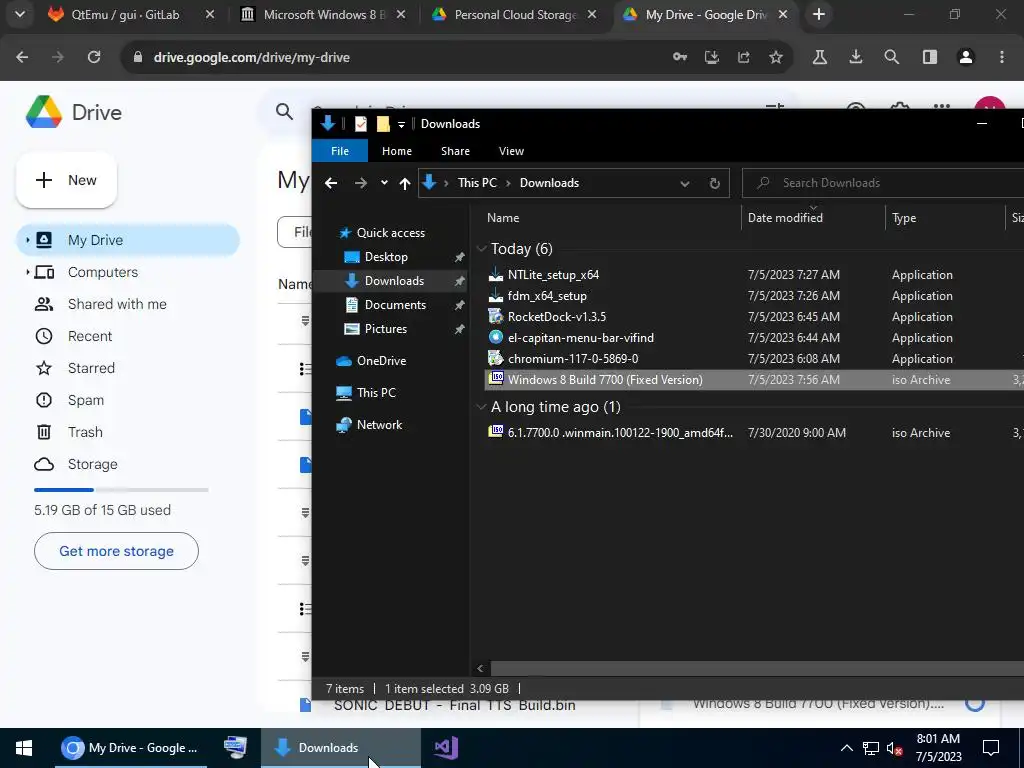Open View tab in Explorer ribbon
This screenshot has width=1024, height=768.
click(x=511, y=151)
